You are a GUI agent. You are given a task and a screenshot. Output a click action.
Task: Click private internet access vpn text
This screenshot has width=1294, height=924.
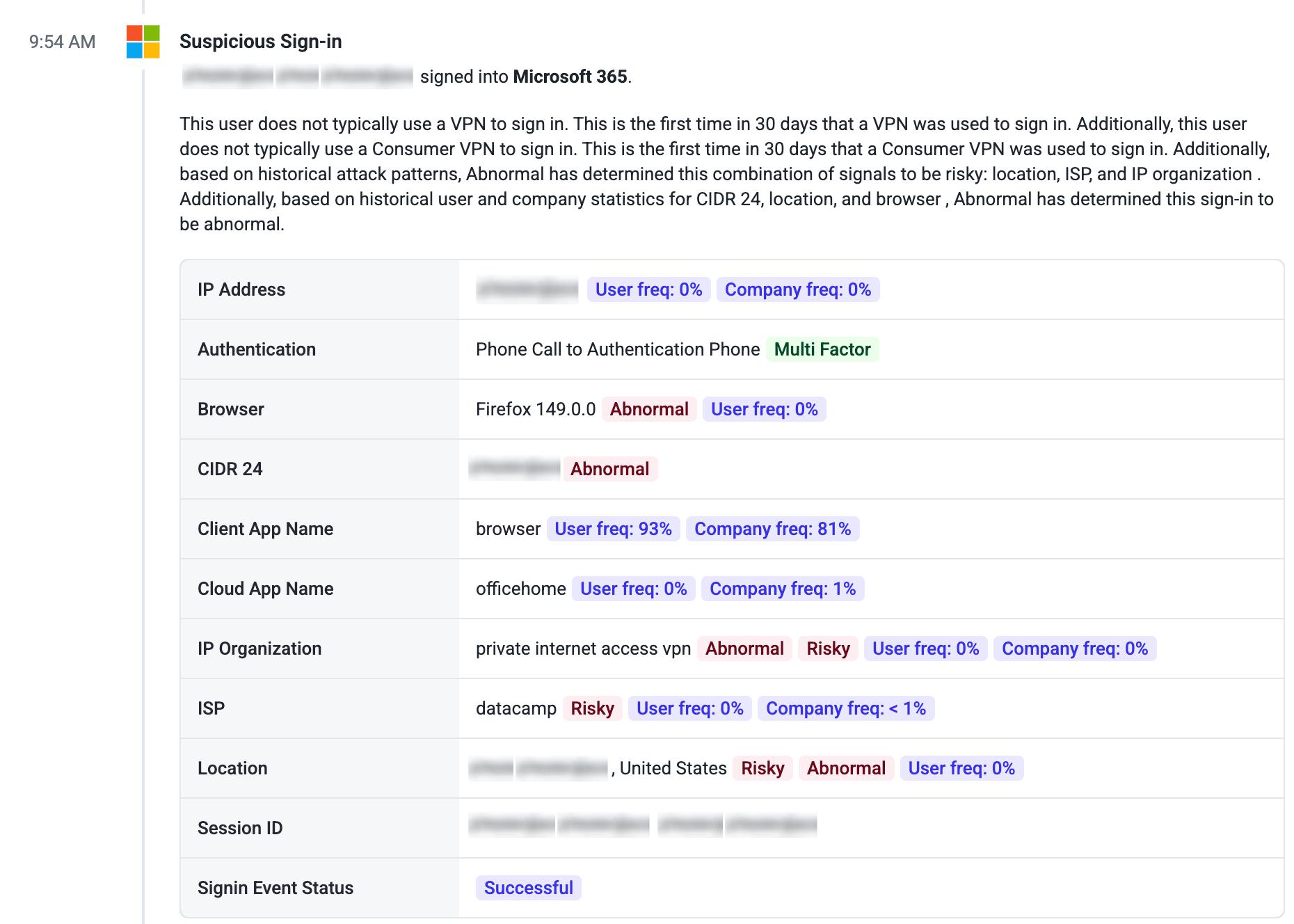584,648
